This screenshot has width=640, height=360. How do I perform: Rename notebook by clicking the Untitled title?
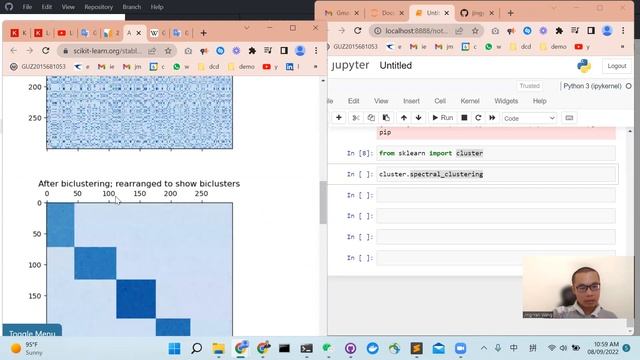tap(396, 65)
